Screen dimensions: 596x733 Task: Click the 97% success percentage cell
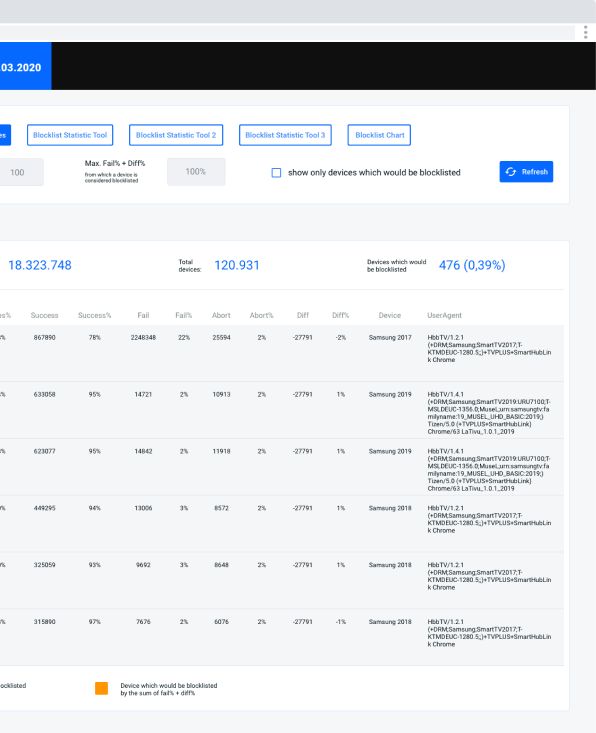94,622
